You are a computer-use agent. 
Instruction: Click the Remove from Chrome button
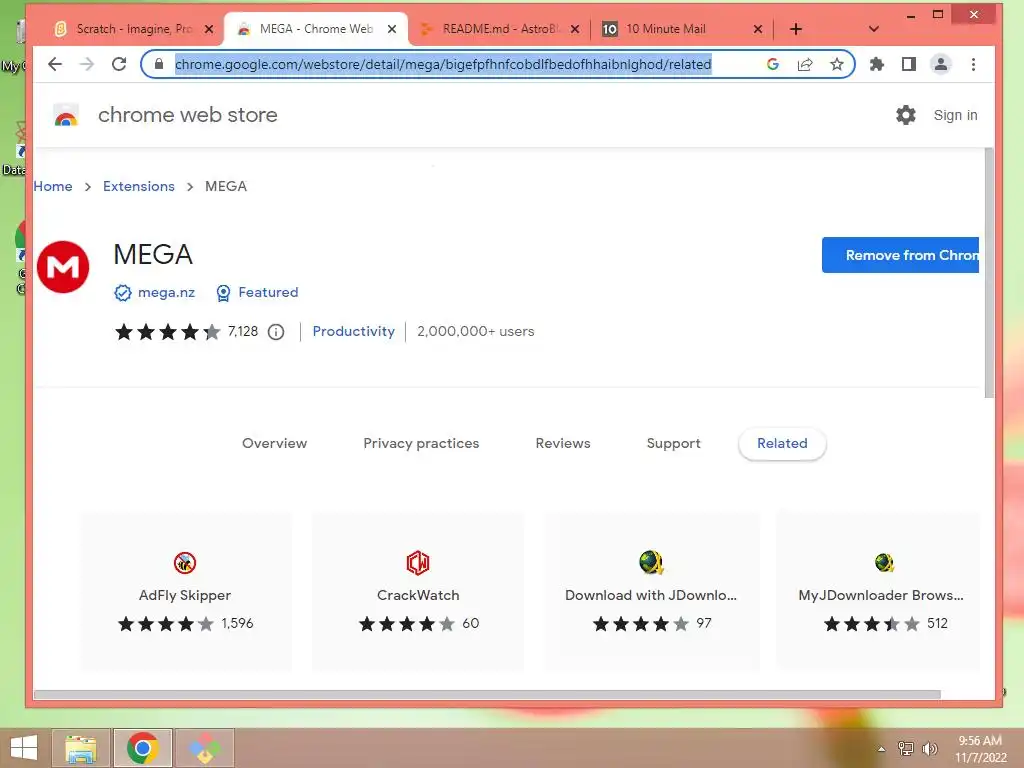click(x=900, y=255)
